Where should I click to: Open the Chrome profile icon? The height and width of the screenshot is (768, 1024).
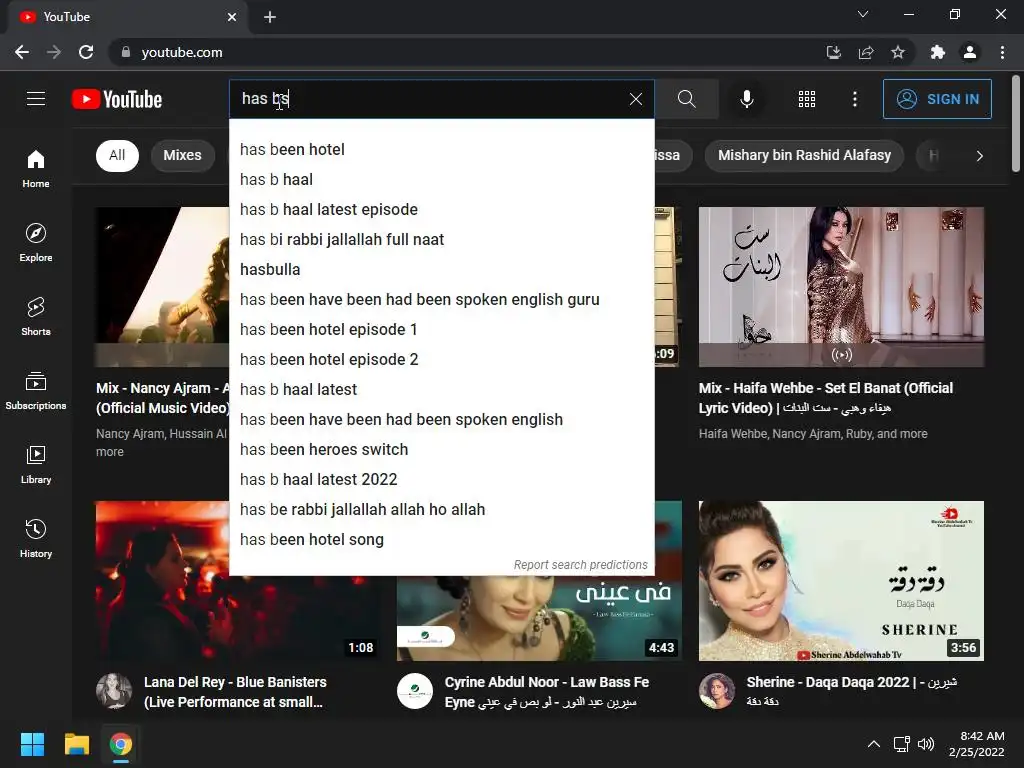point(970,52)
